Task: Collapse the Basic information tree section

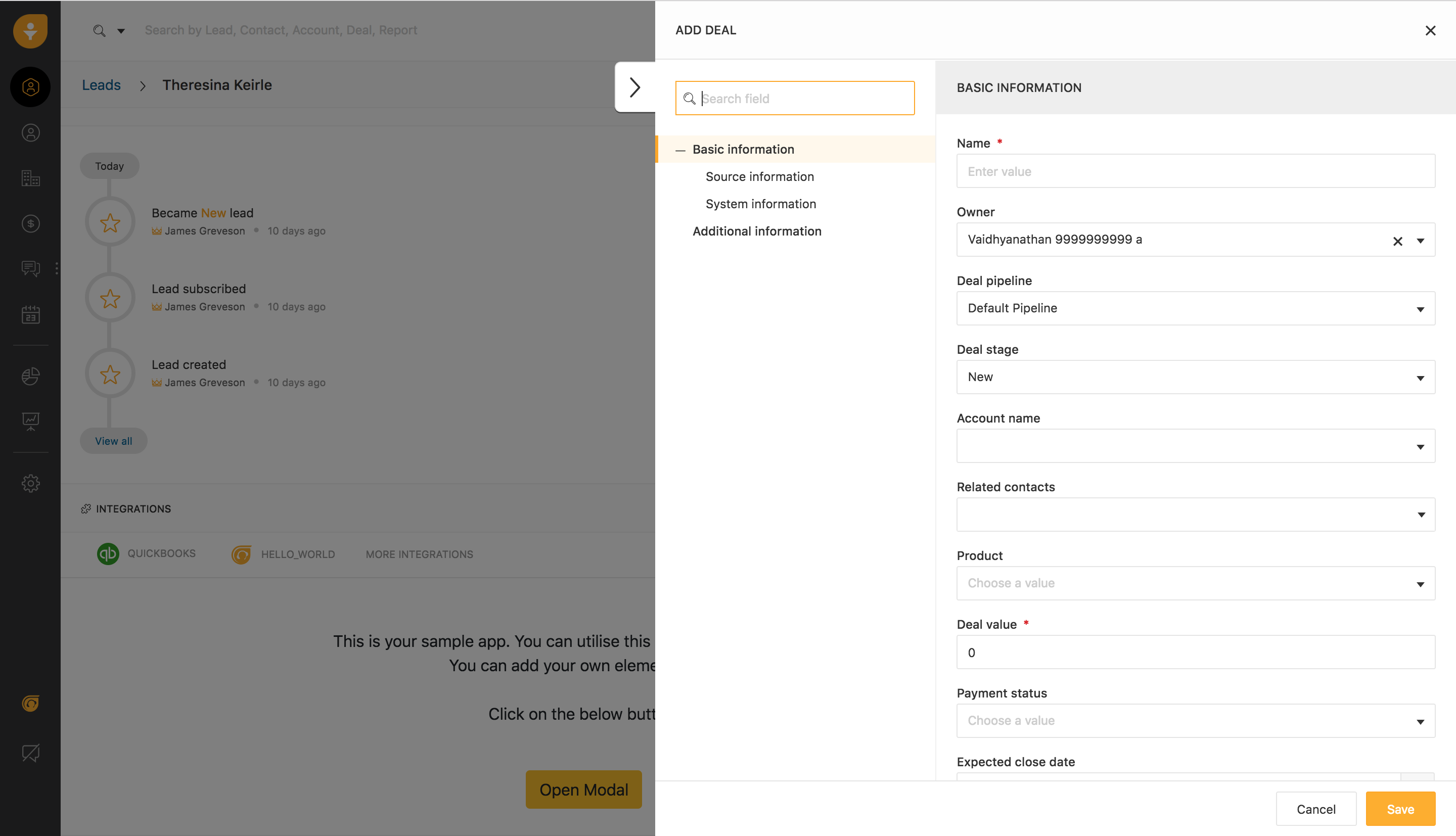Action: point(680,151)
